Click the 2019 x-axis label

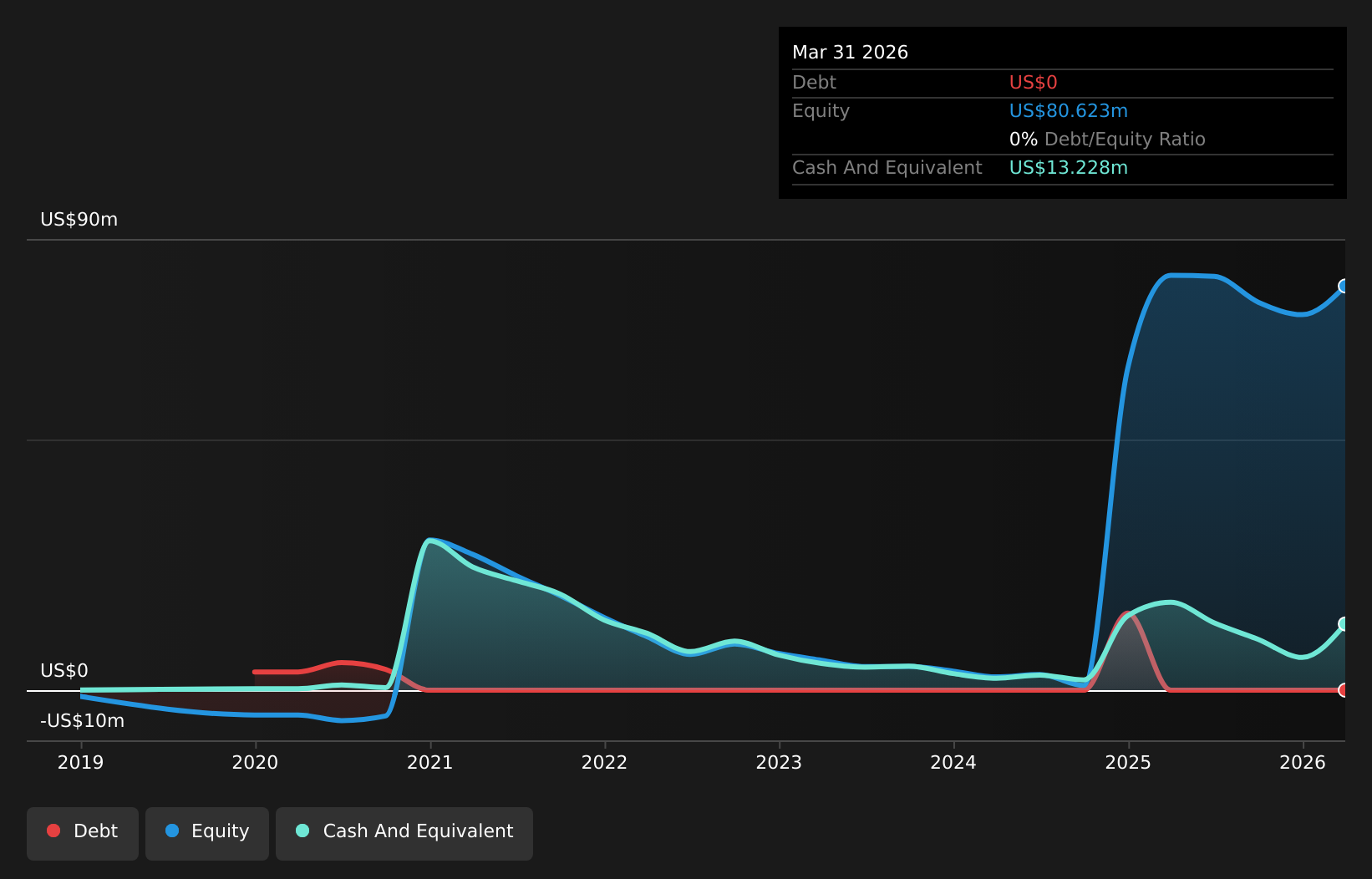coord(81,763)
